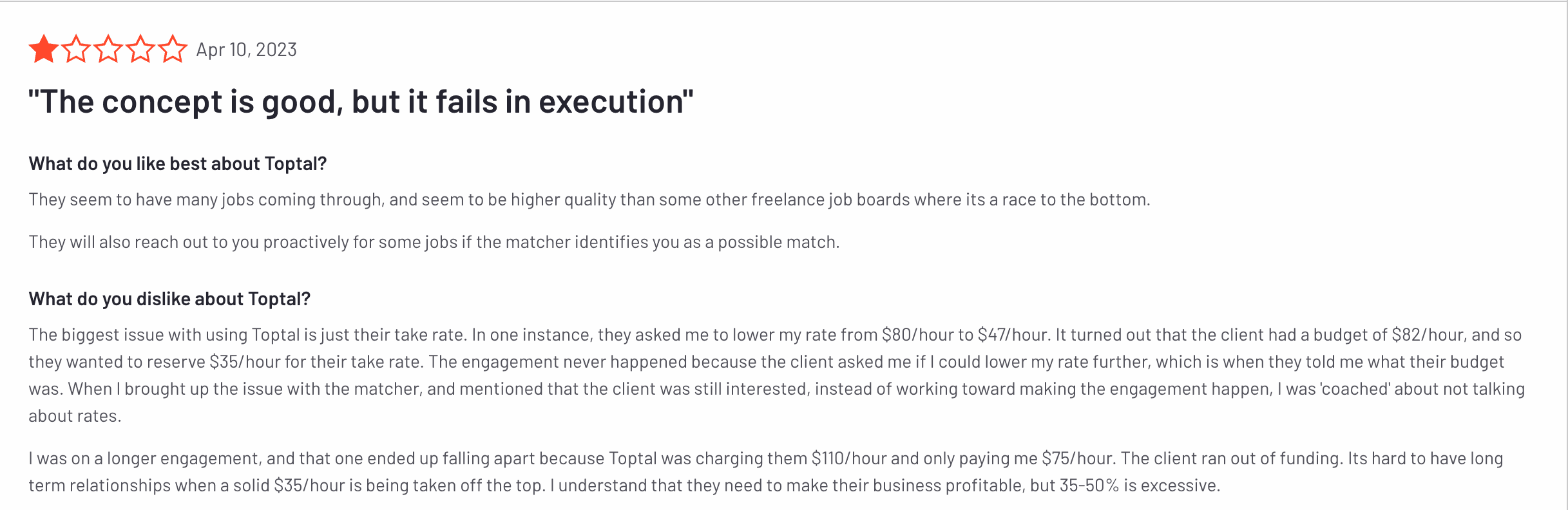Viewport: 1568px width, 510px height.
Task: Click the sentence about matcher reaching out proactively
Action: [x=434, y=242]
